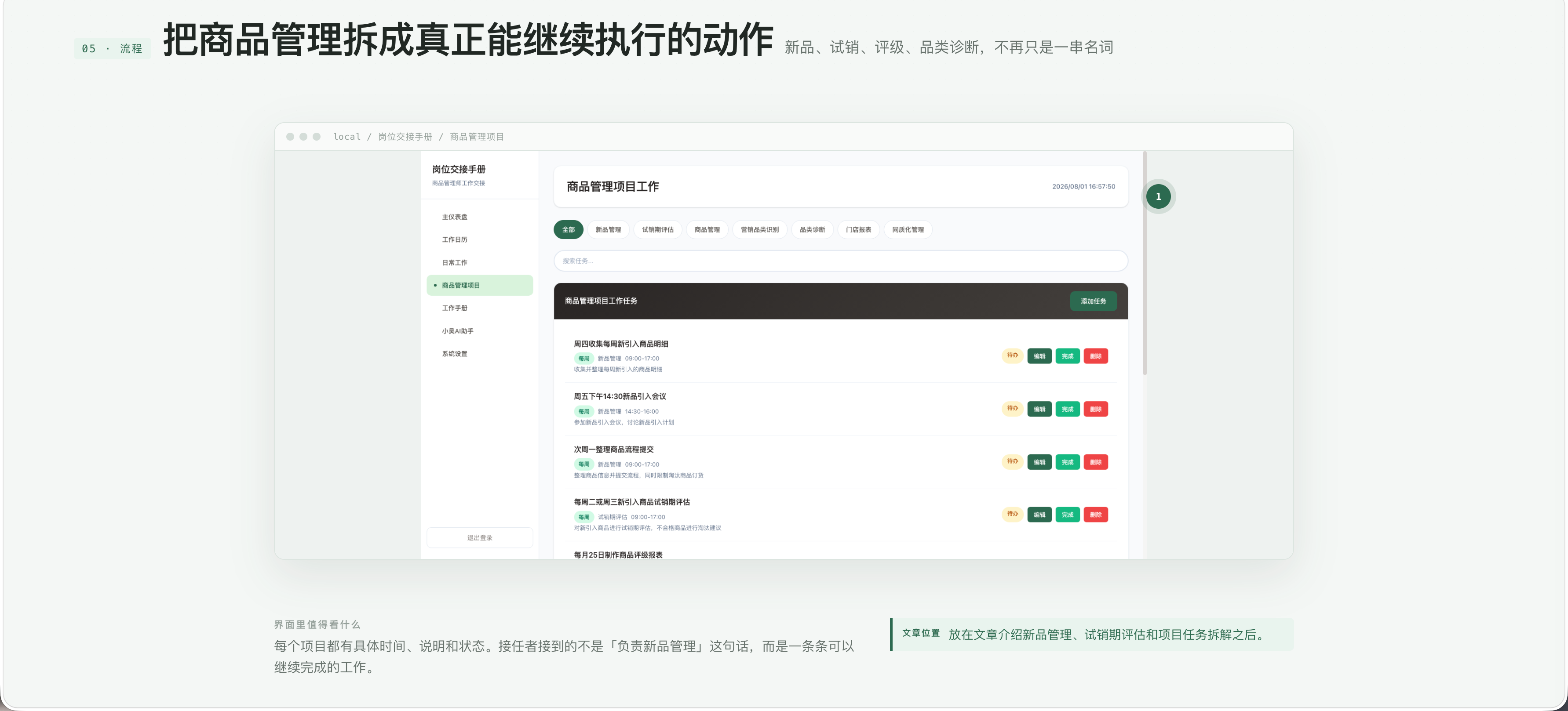1568x711 pixels.
Task: Click the 退出登录 button
Action: tap(479, 538)
